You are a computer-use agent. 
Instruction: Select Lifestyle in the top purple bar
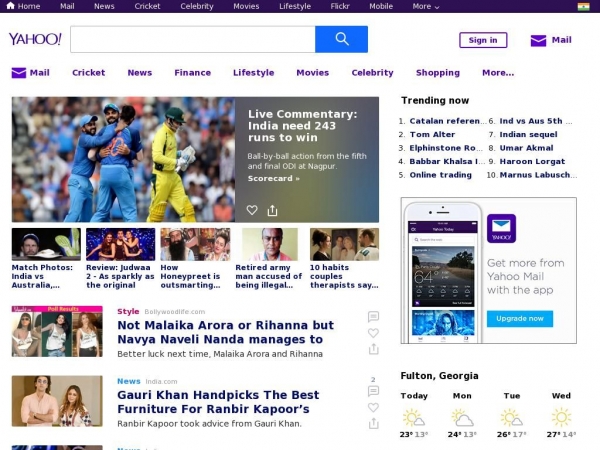click(x=295, y=7)
